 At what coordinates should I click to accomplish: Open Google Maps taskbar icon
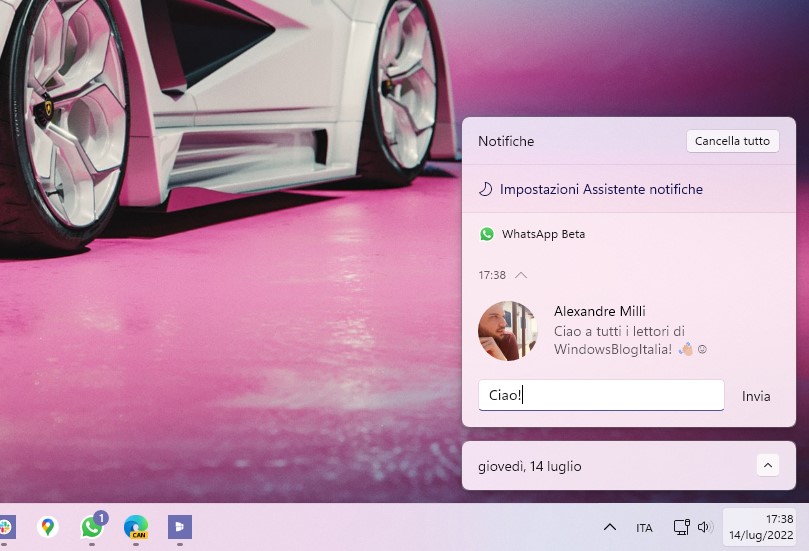click(47, 527)
